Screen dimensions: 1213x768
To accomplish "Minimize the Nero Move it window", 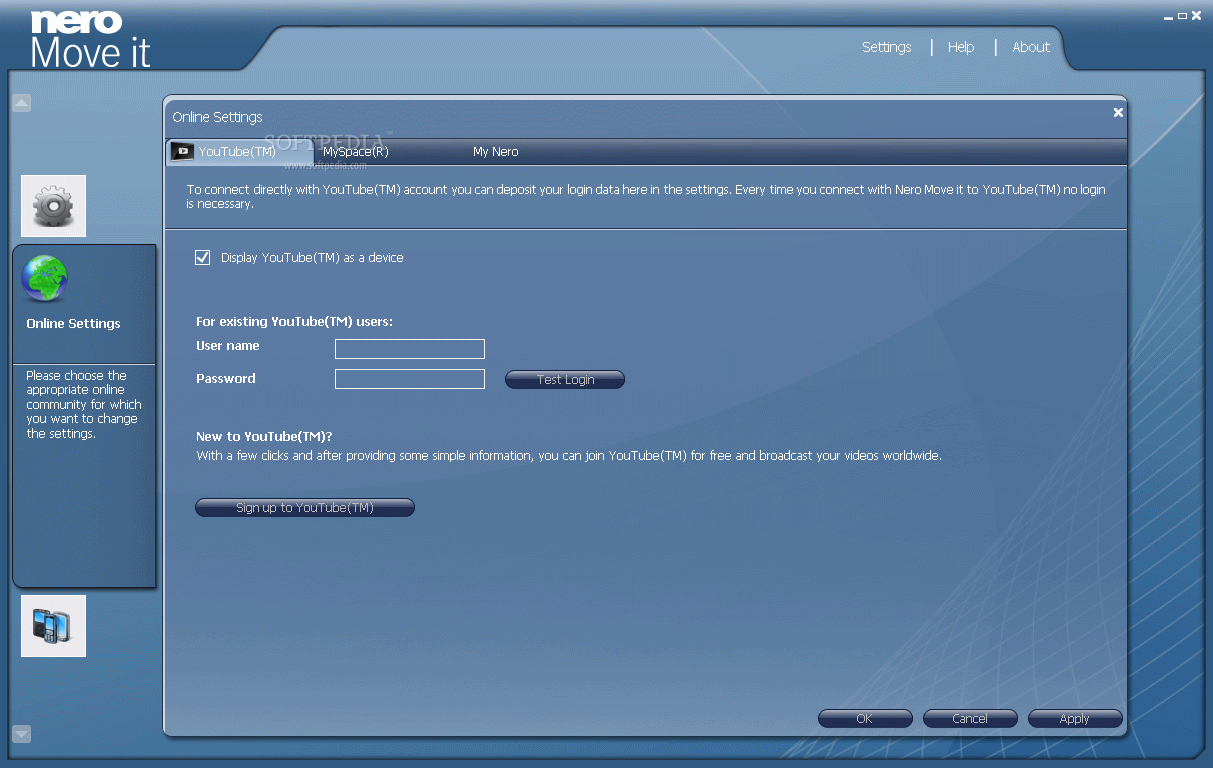I will [1168, 16].
